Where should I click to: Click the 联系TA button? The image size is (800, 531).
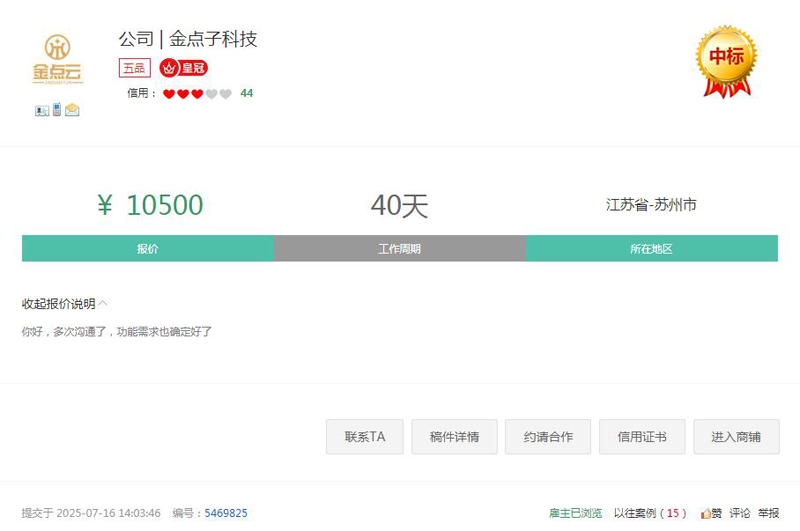[365, 437]
